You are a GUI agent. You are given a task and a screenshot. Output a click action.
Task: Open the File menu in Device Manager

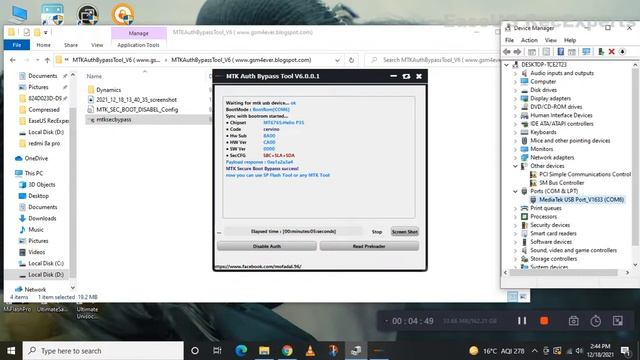[509, 40]
